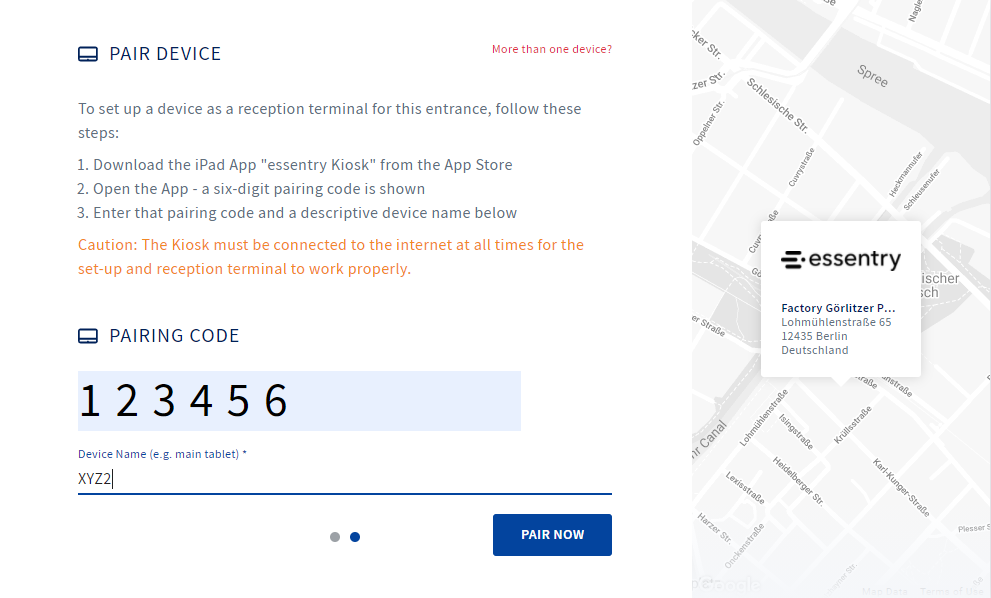Select the second blue step indicator dot
Screen dimensions: 991x598
[x=355, y=537]
